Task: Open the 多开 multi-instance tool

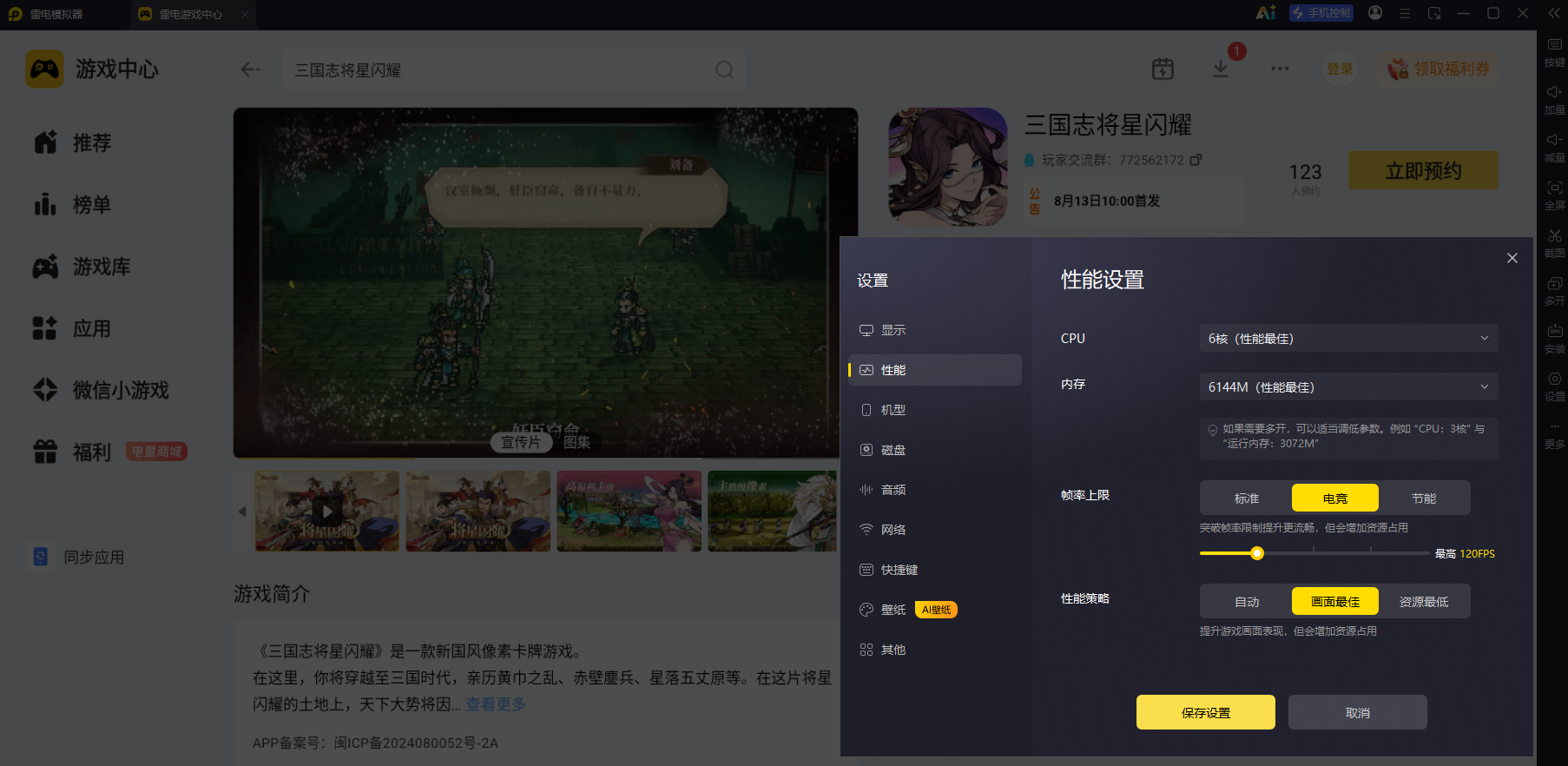Action: (1554, 291)
